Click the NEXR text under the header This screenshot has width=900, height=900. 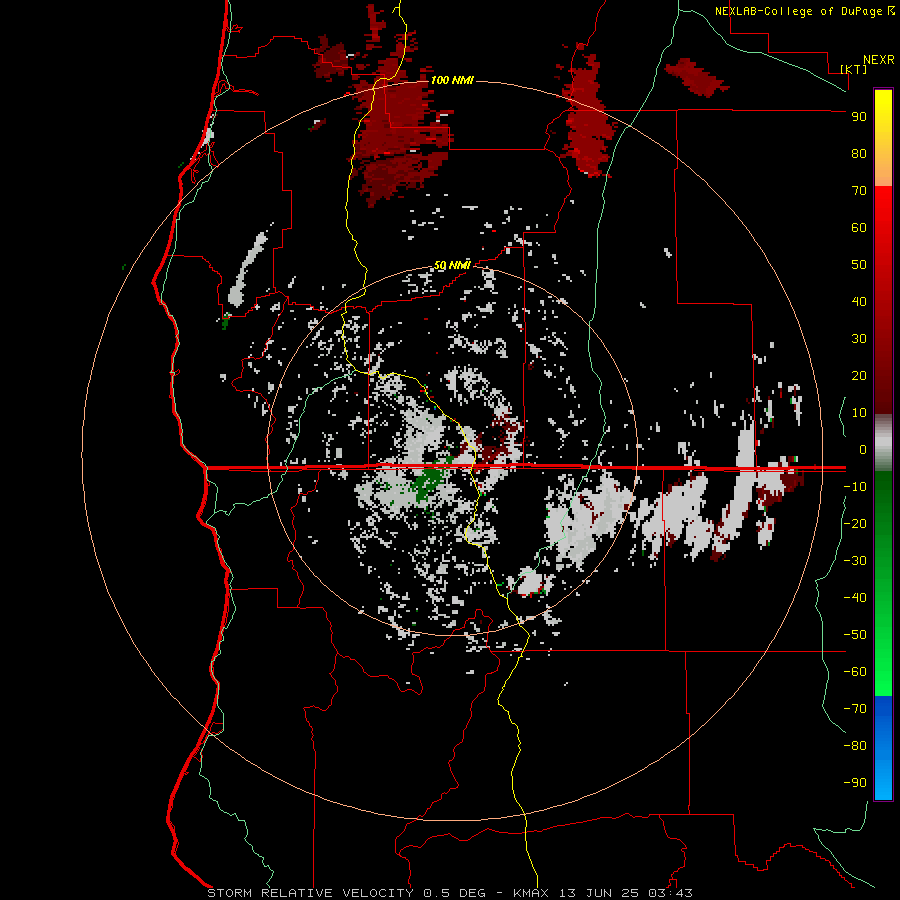(x=879, y=60)
